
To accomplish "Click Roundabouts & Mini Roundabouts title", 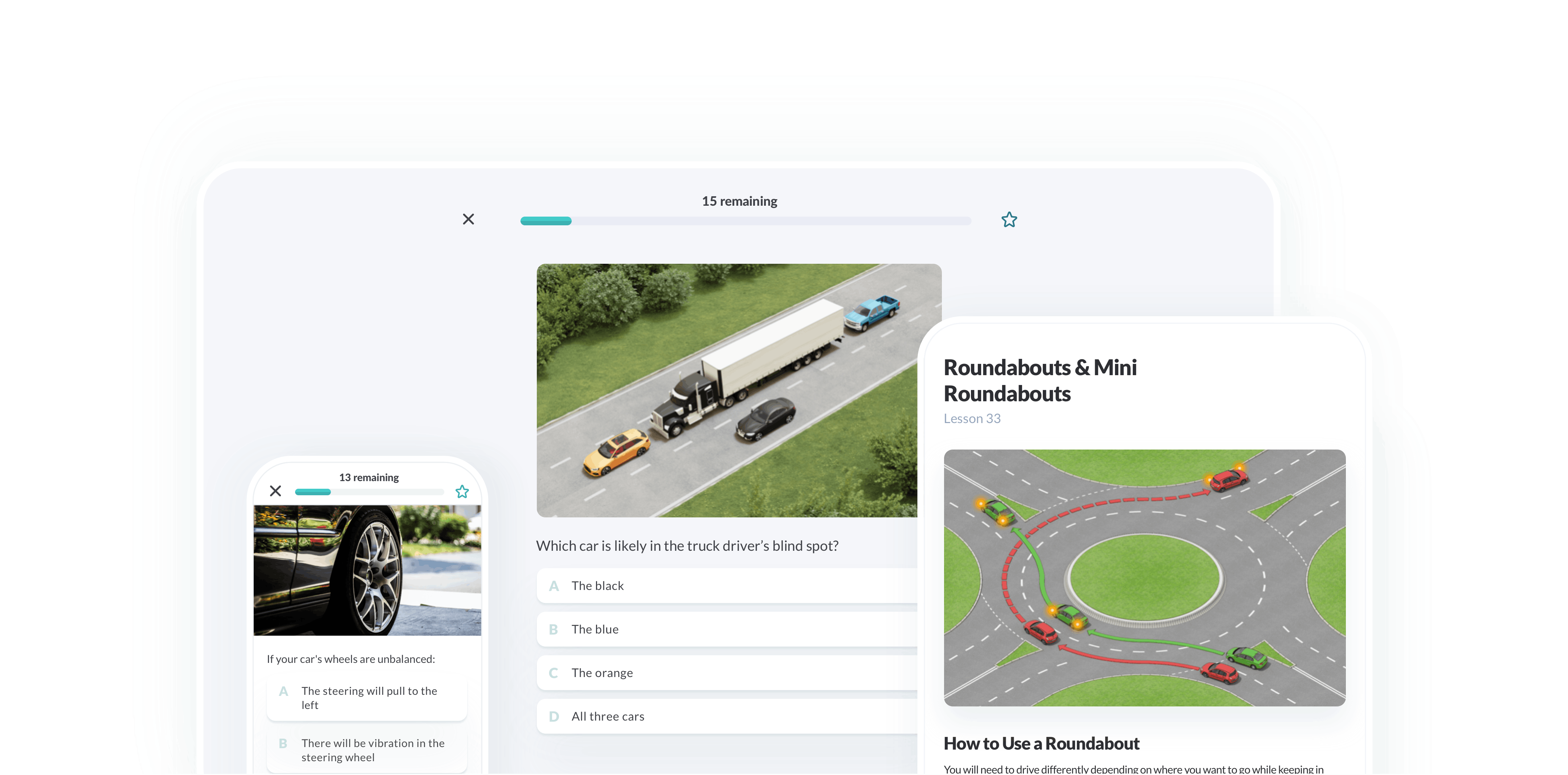I will [x=1040, y=380].
